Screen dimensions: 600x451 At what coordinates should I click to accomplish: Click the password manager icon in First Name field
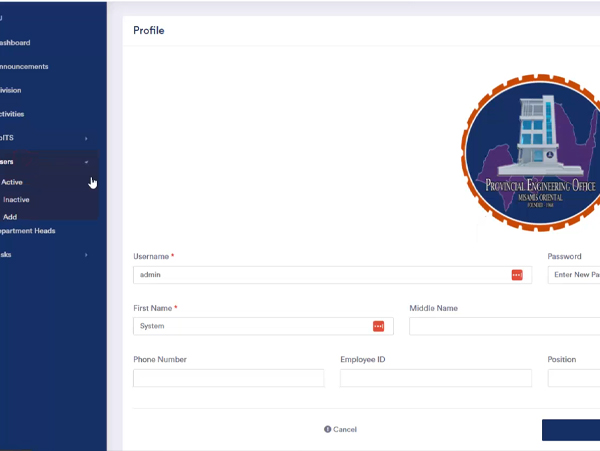tap(379, 326)
